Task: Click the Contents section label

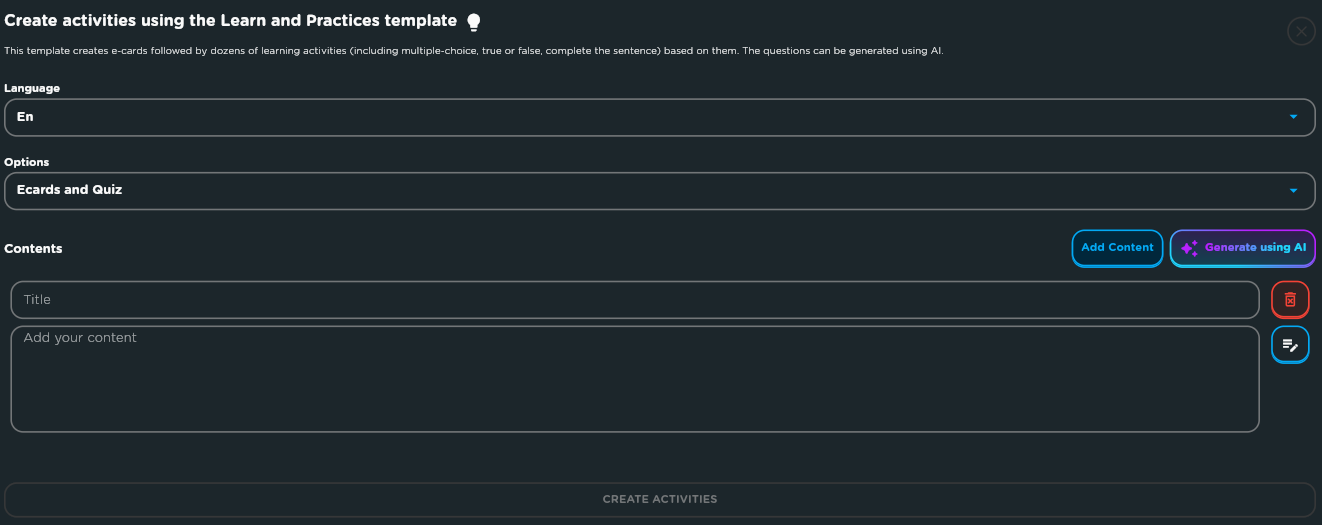Action: pos(33,249)
